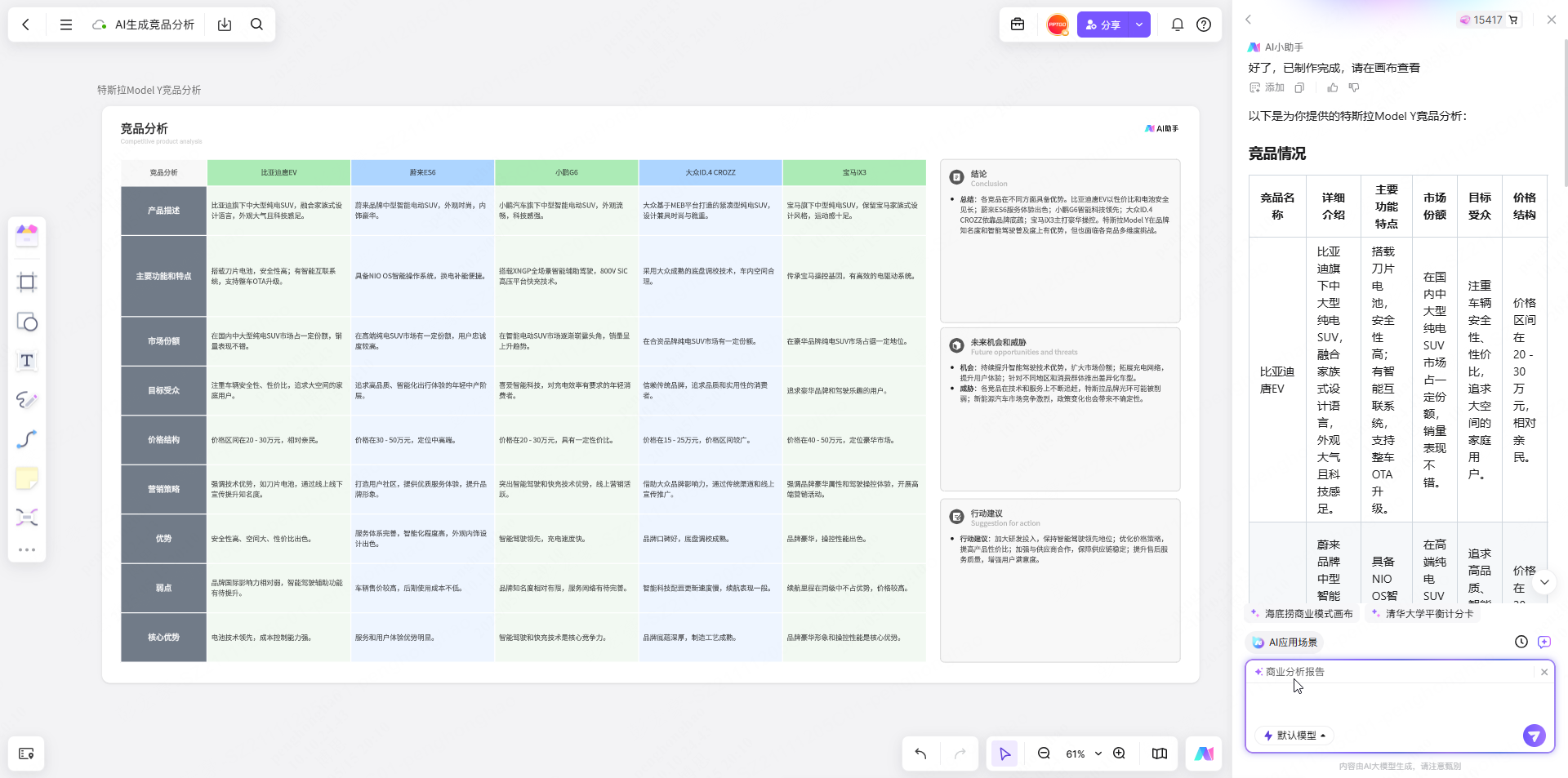Toggle the minimap book icon

pos(1160,754)
